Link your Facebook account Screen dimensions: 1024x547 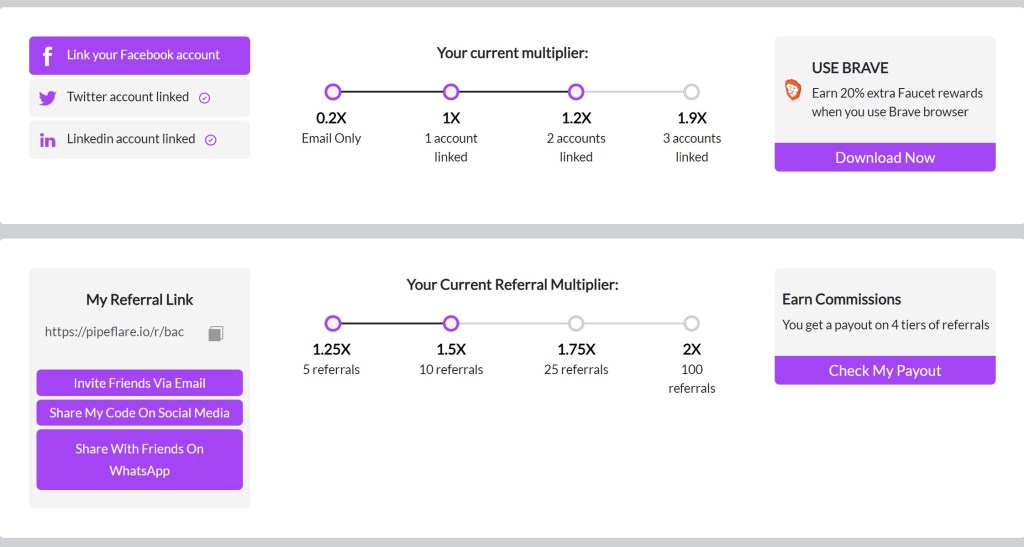click(139, 56)
